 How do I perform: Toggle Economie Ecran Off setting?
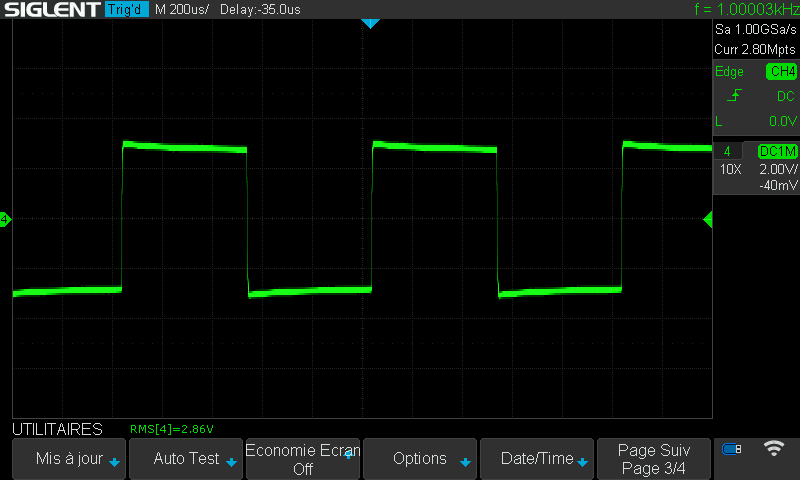[304, 459]
